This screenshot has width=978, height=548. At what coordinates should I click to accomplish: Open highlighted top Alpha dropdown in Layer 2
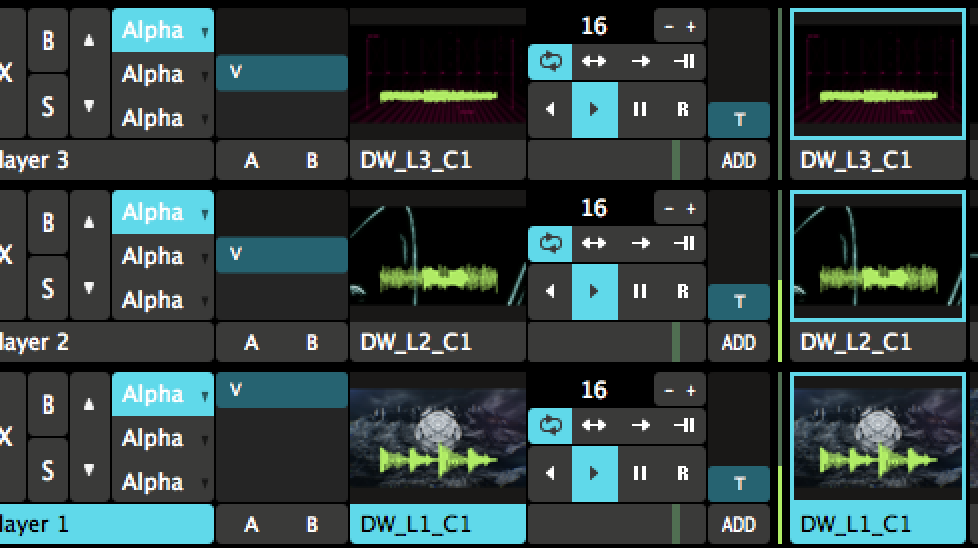pyautogui.click(x=162, y=212)
